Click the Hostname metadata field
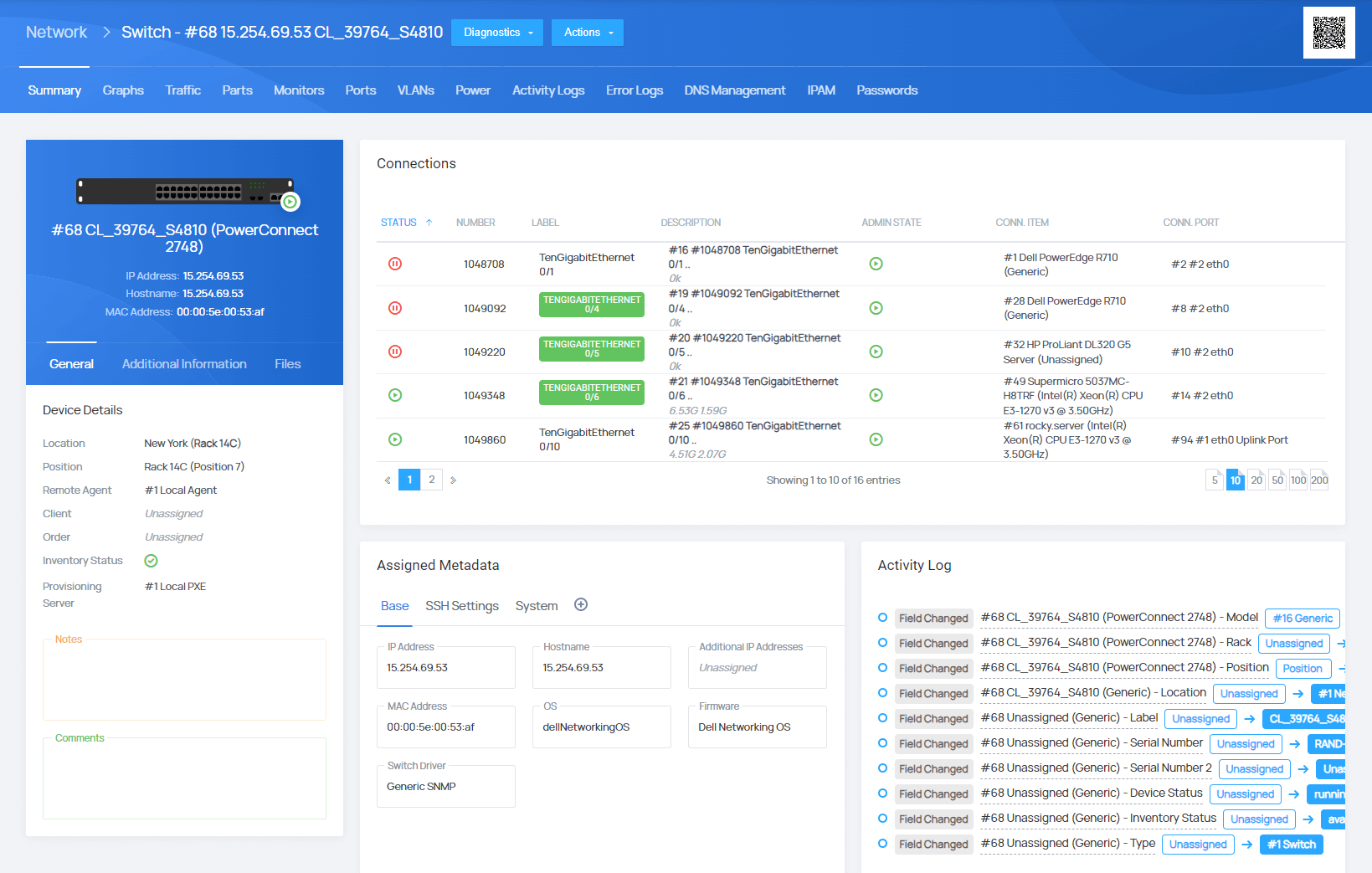The image size is (1372, 873). [x=602, y=667]
